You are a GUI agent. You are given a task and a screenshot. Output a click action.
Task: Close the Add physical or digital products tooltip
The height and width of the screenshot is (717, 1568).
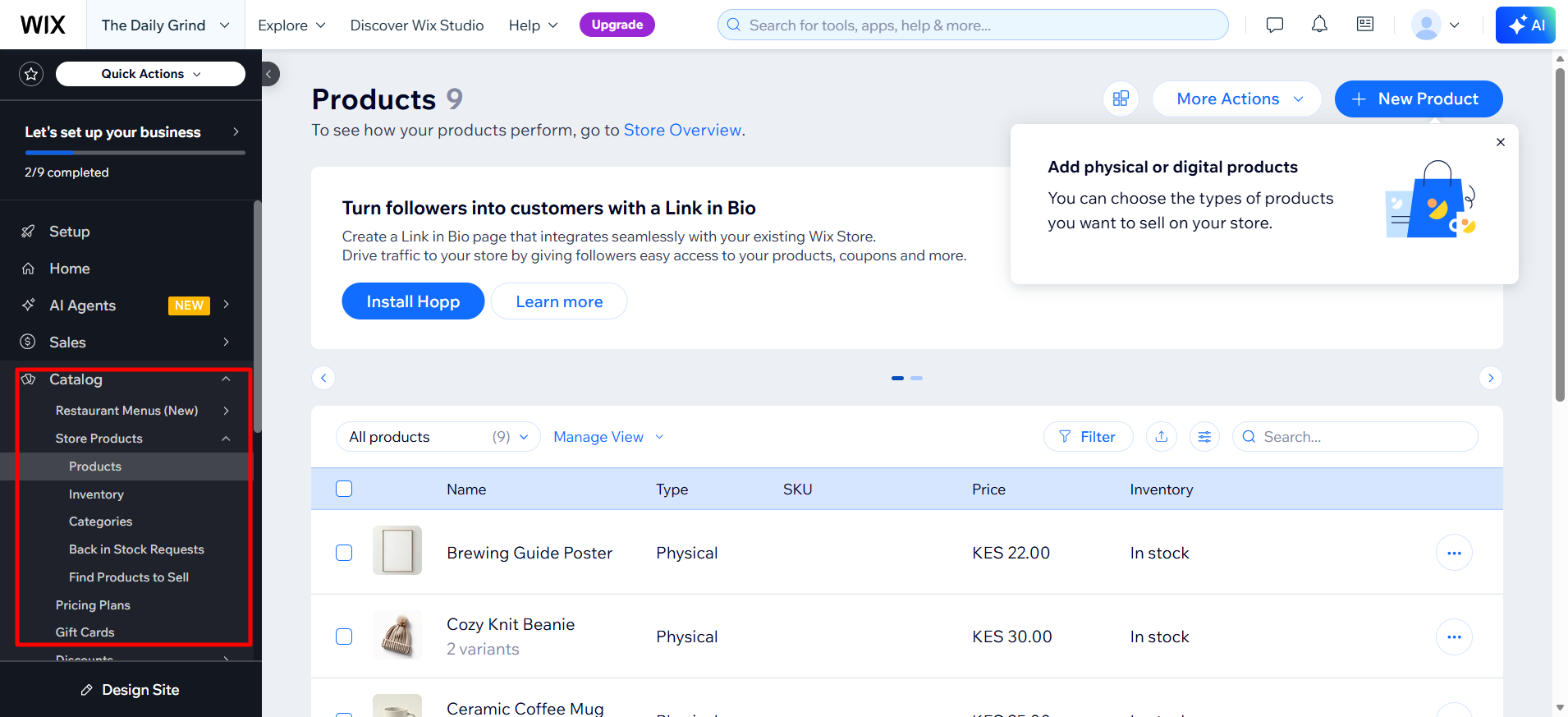(x=1501, y=142)
